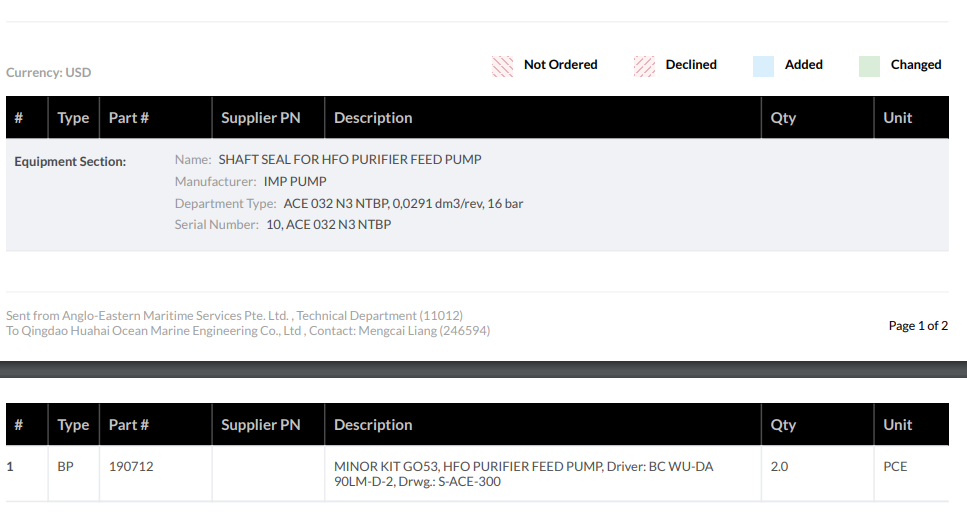Click the Part # header in the second table

click(129, 425)
